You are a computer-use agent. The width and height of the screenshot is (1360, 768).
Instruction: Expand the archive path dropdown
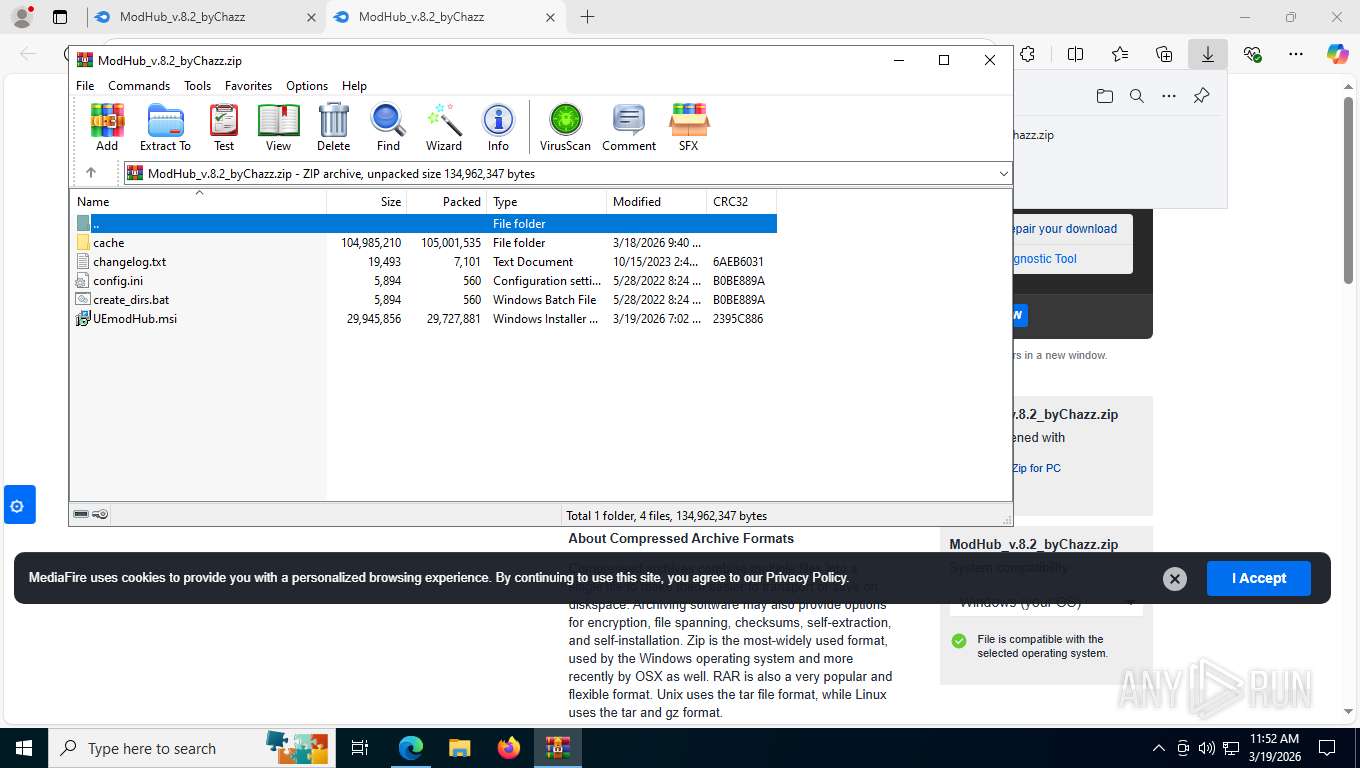coord(1004,174)
